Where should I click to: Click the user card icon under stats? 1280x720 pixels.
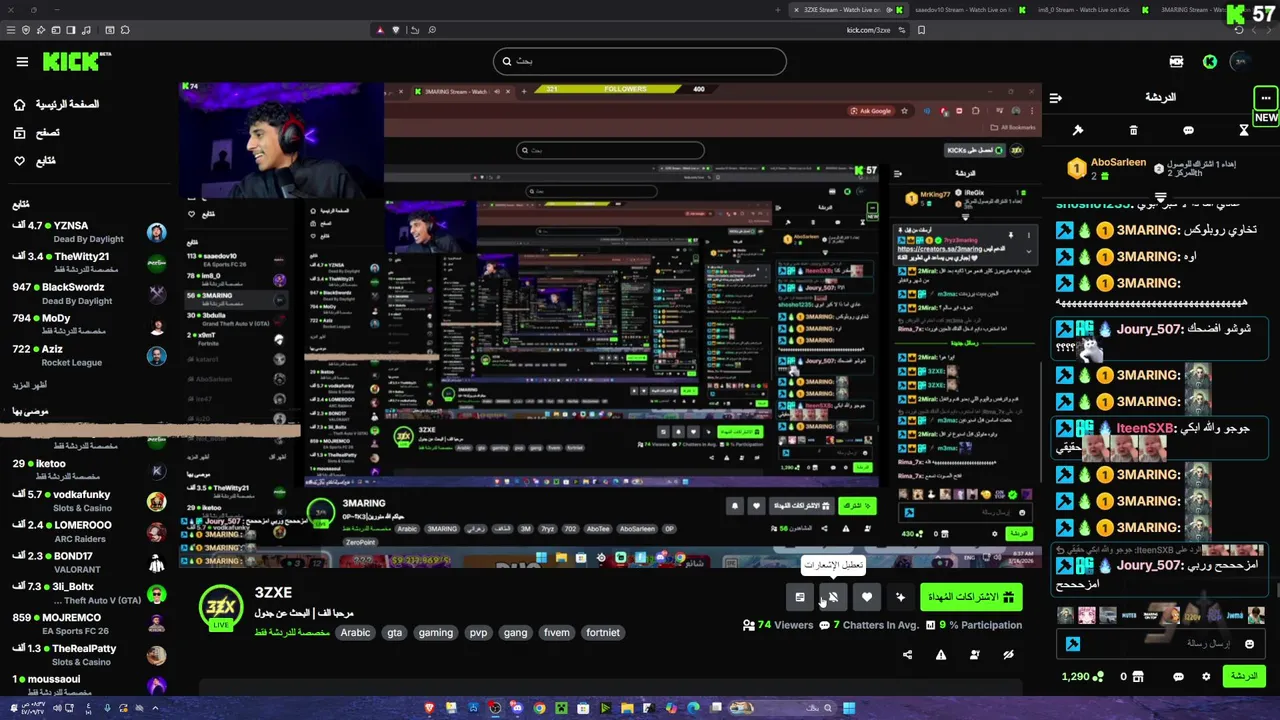tap(974, 655)
